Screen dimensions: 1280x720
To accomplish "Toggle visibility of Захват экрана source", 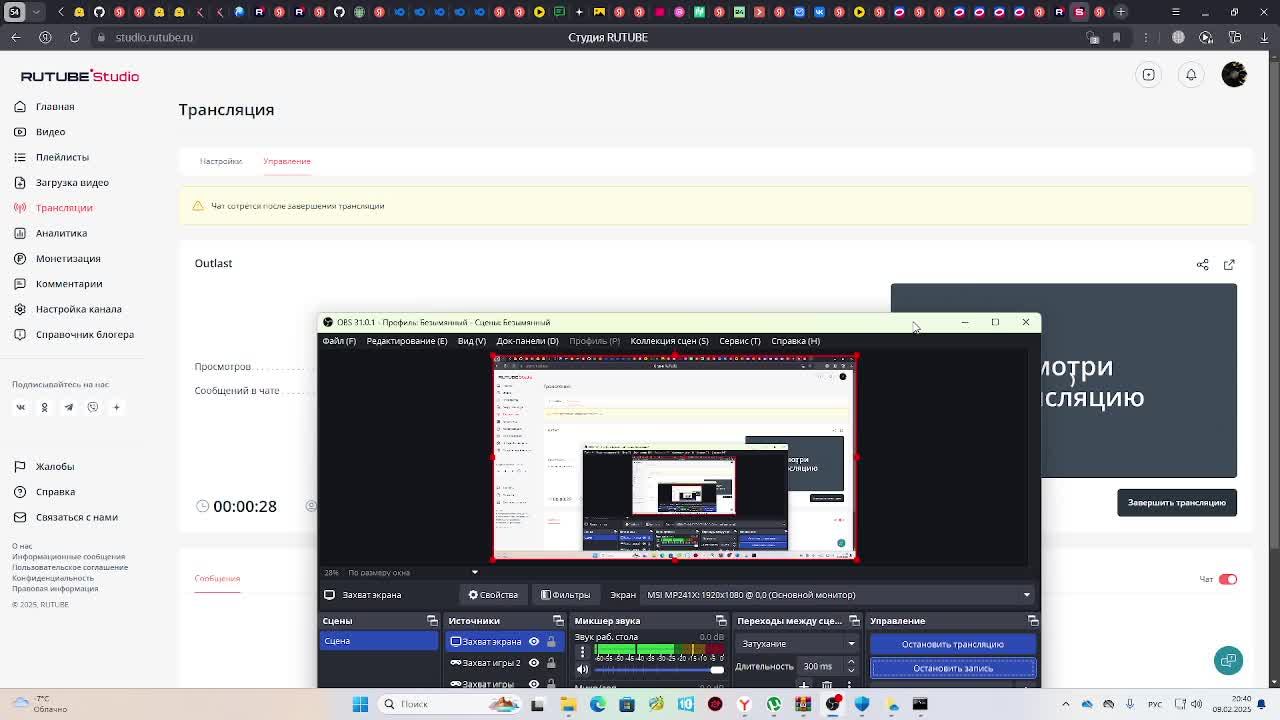I will pyautogui.click(x=534, y=641).
